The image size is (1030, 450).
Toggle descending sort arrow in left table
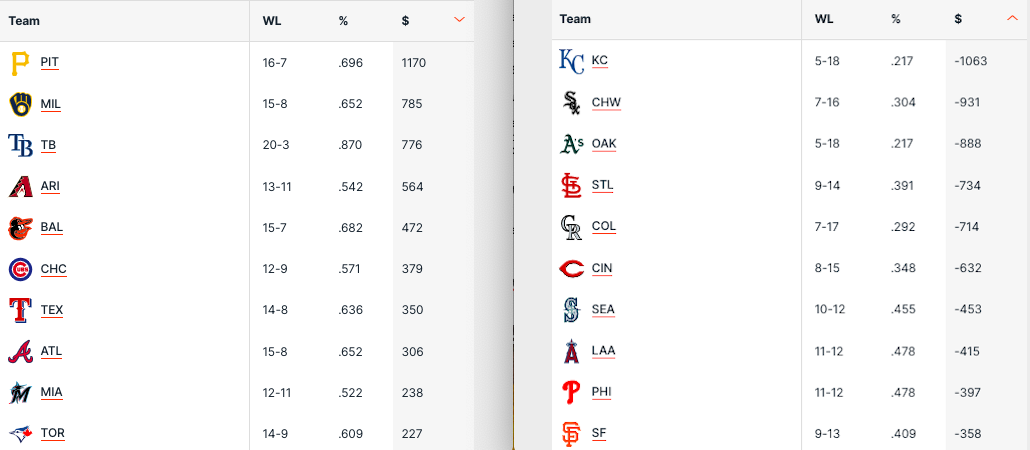459,20
